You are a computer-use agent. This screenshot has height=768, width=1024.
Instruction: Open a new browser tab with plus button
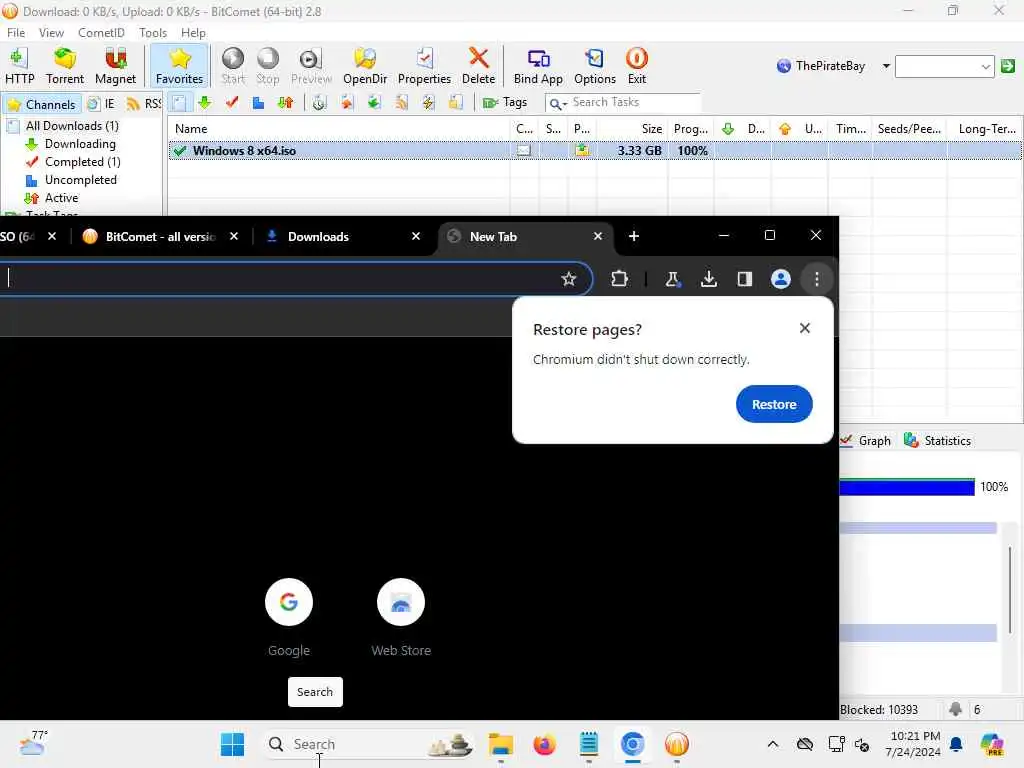(633, 236)
